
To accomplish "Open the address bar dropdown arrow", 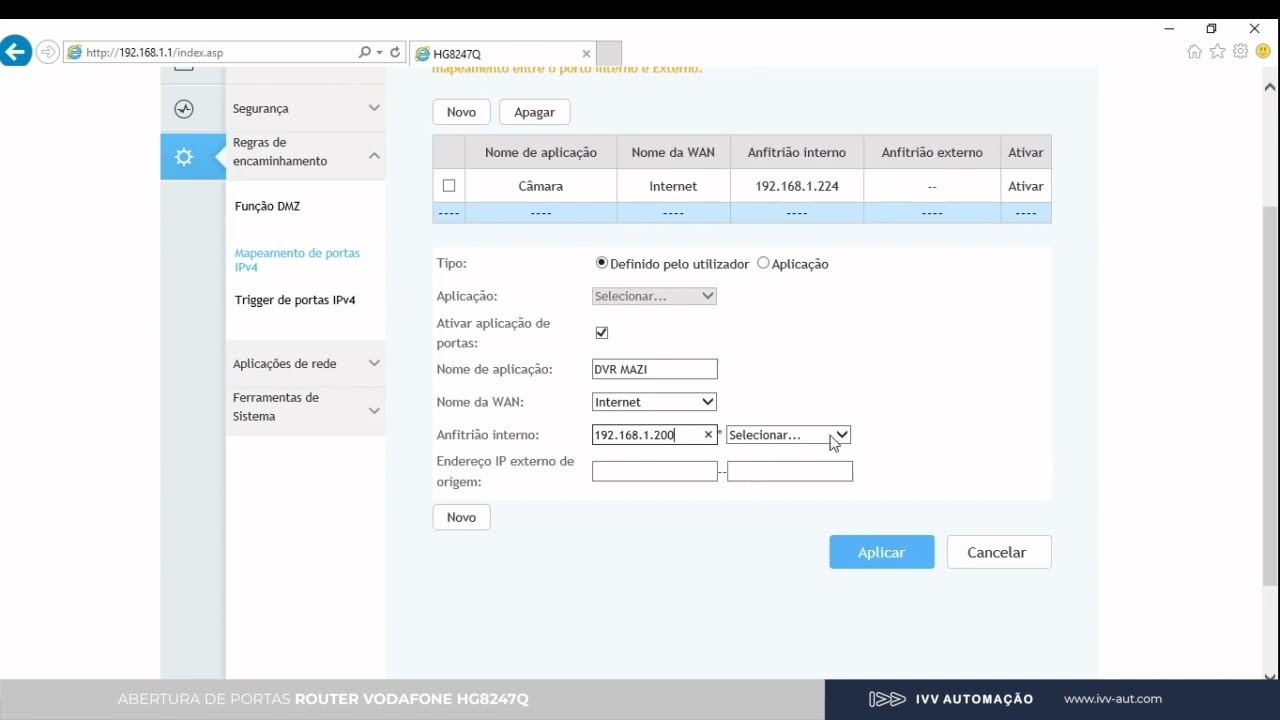I will point(379,52).
